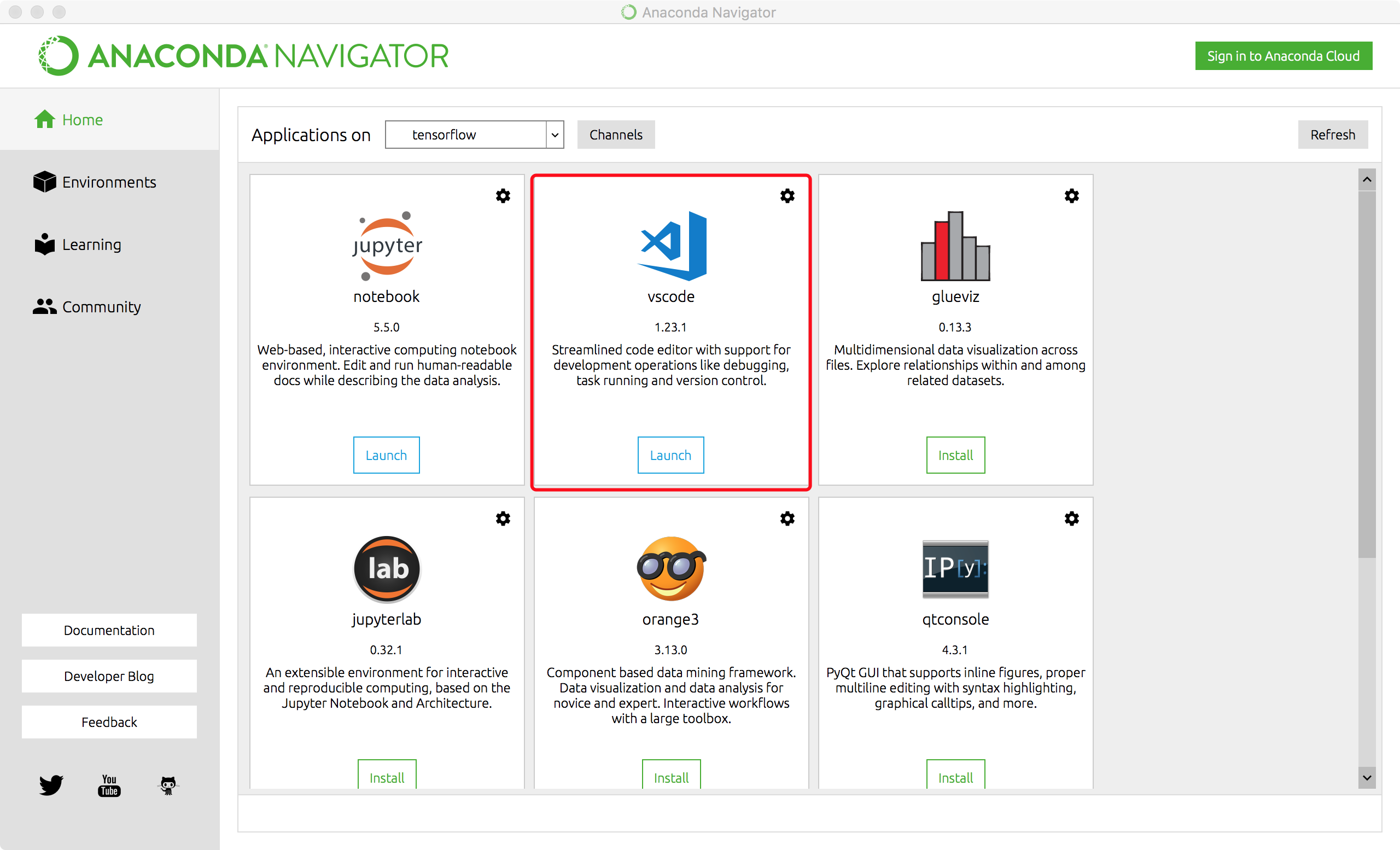Click the qtconsole IPython logo
The image size is (1400, 850).
click(x=956, y=569)
